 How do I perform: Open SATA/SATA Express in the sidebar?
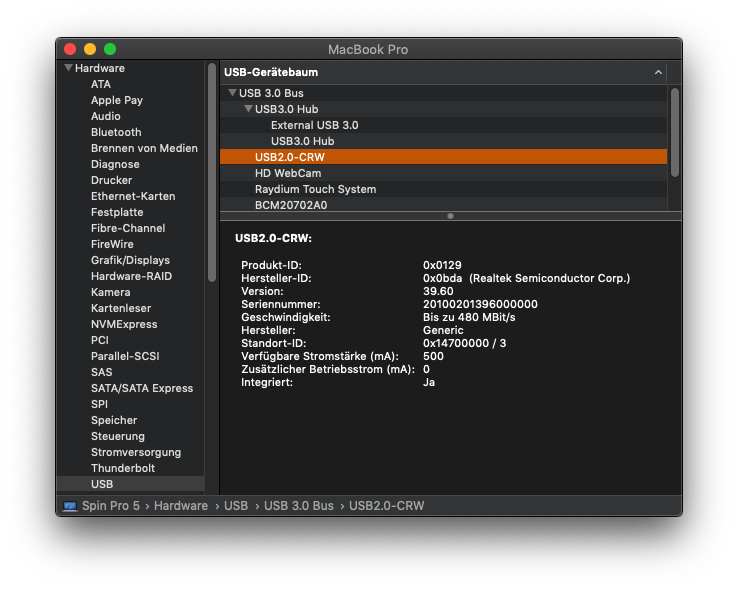click(142, 388)
